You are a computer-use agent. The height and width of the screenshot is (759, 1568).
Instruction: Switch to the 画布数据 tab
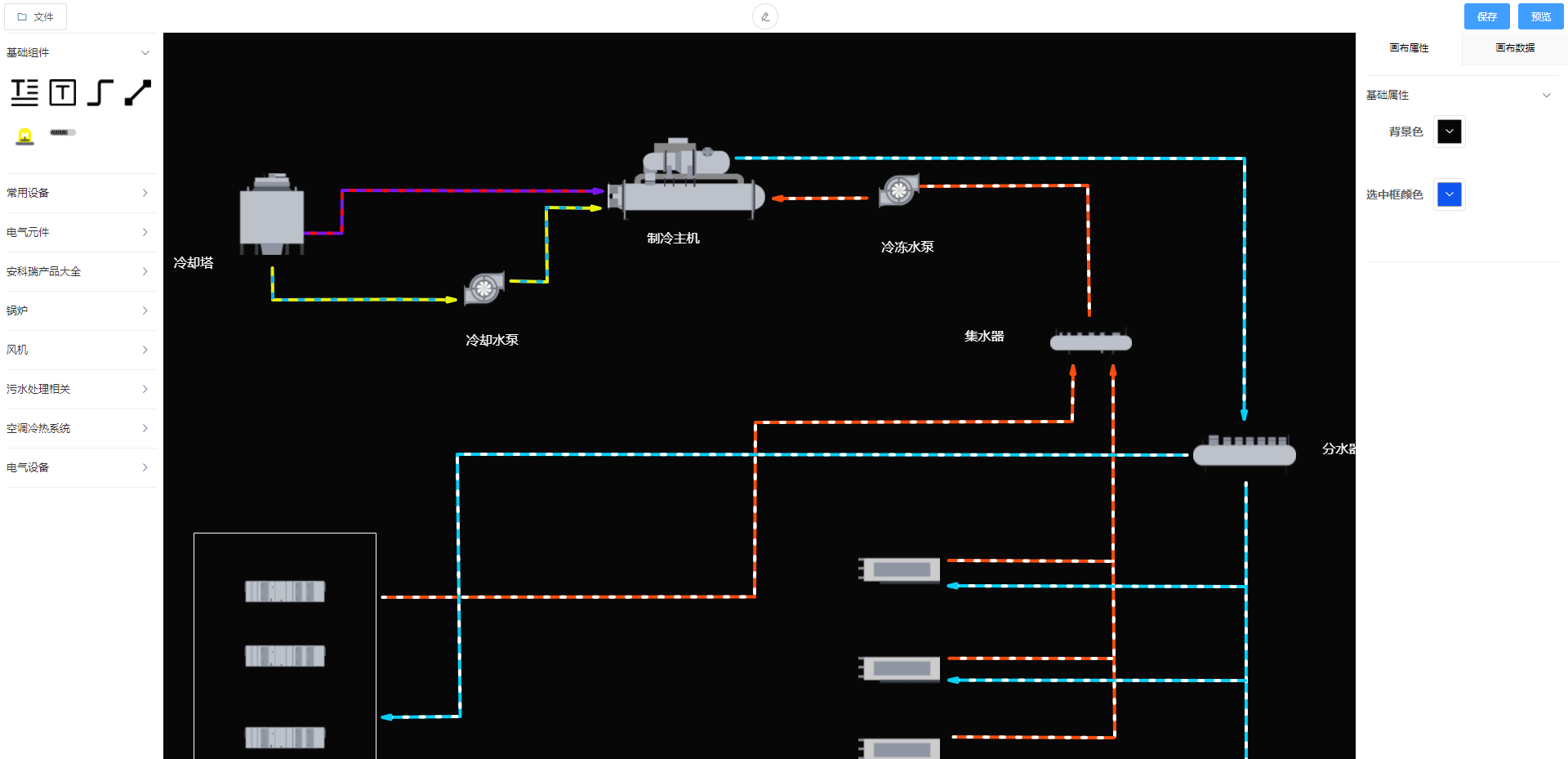[1515, 48]
